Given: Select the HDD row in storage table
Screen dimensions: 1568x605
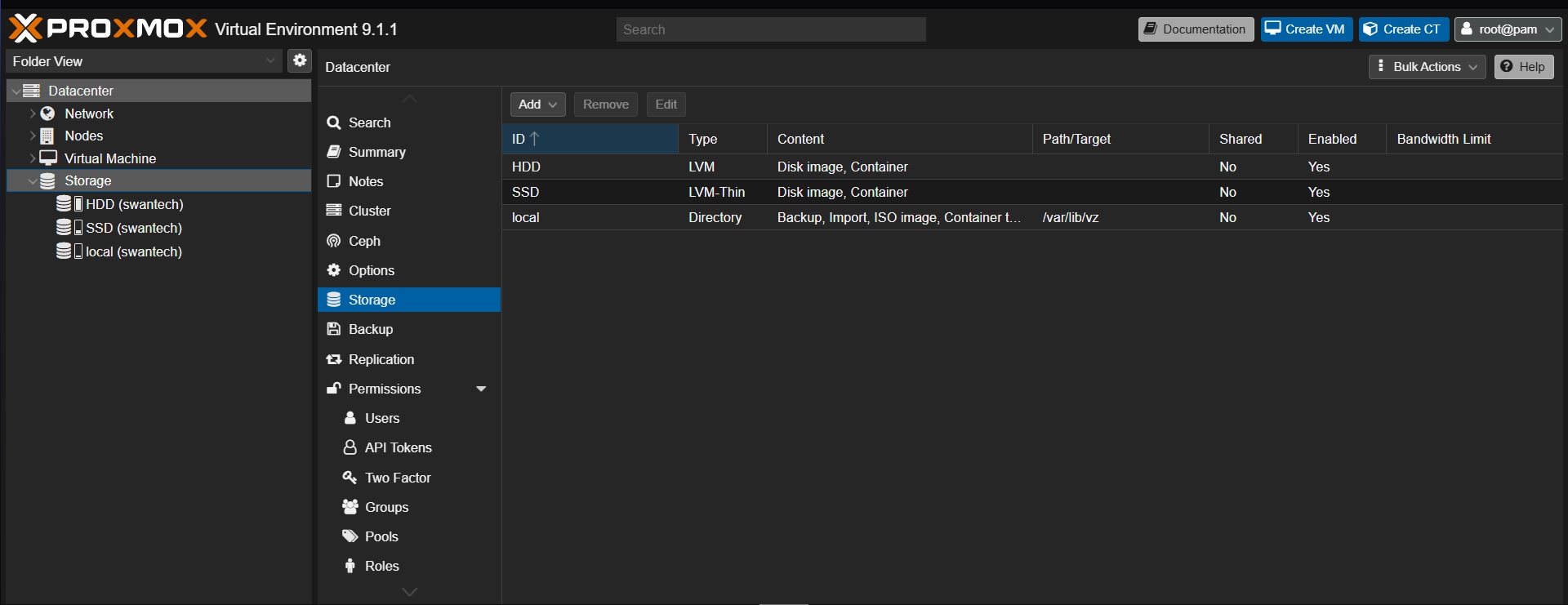Looking at the screenshot, I should 1032,167.
